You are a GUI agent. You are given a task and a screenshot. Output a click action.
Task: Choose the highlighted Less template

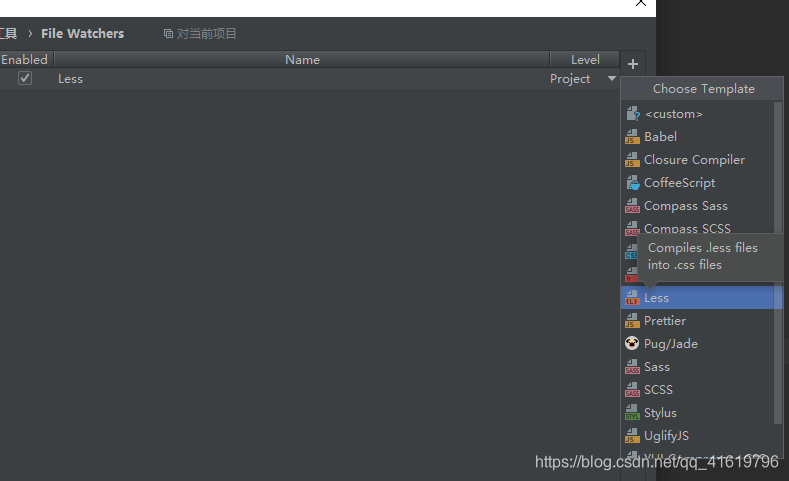point(698,298)
